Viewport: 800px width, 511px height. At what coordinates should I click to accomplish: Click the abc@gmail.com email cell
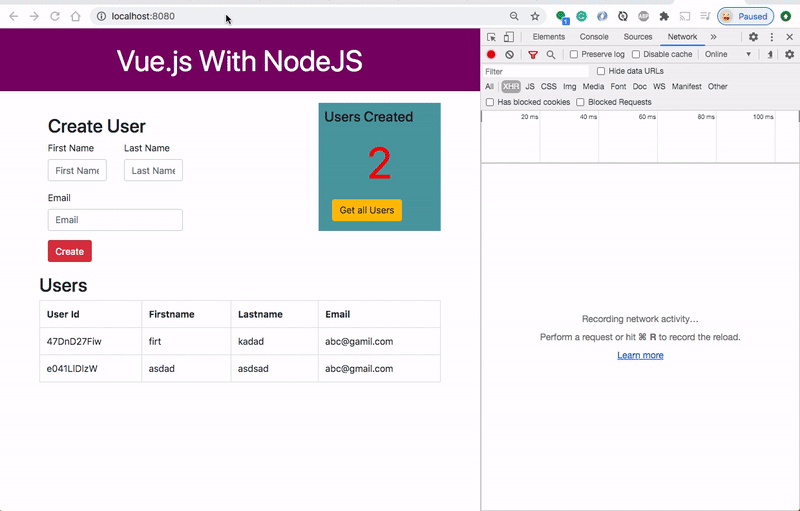coord(379,368)
